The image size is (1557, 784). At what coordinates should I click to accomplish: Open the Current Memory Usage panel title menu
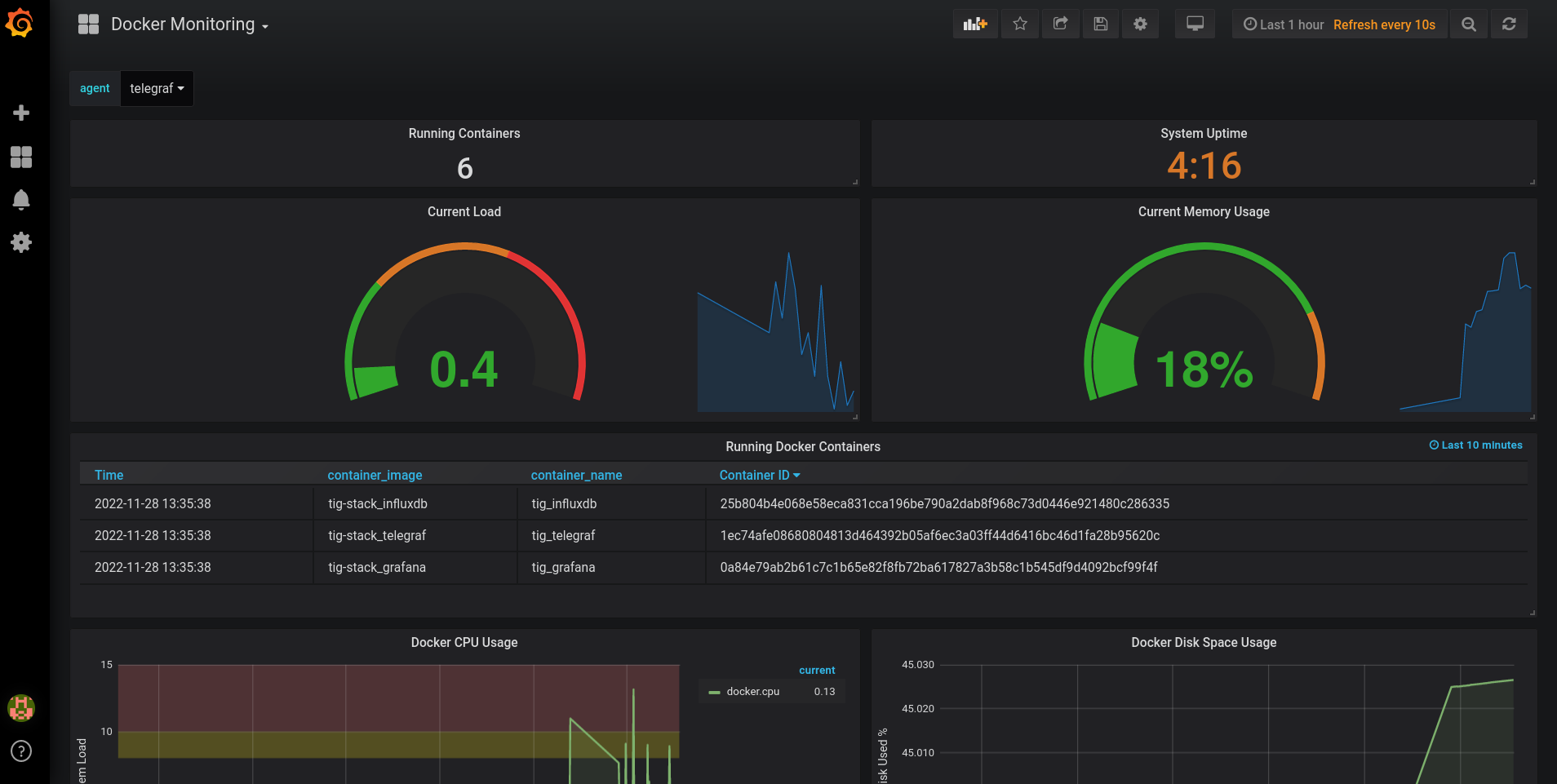[1204, 211]
